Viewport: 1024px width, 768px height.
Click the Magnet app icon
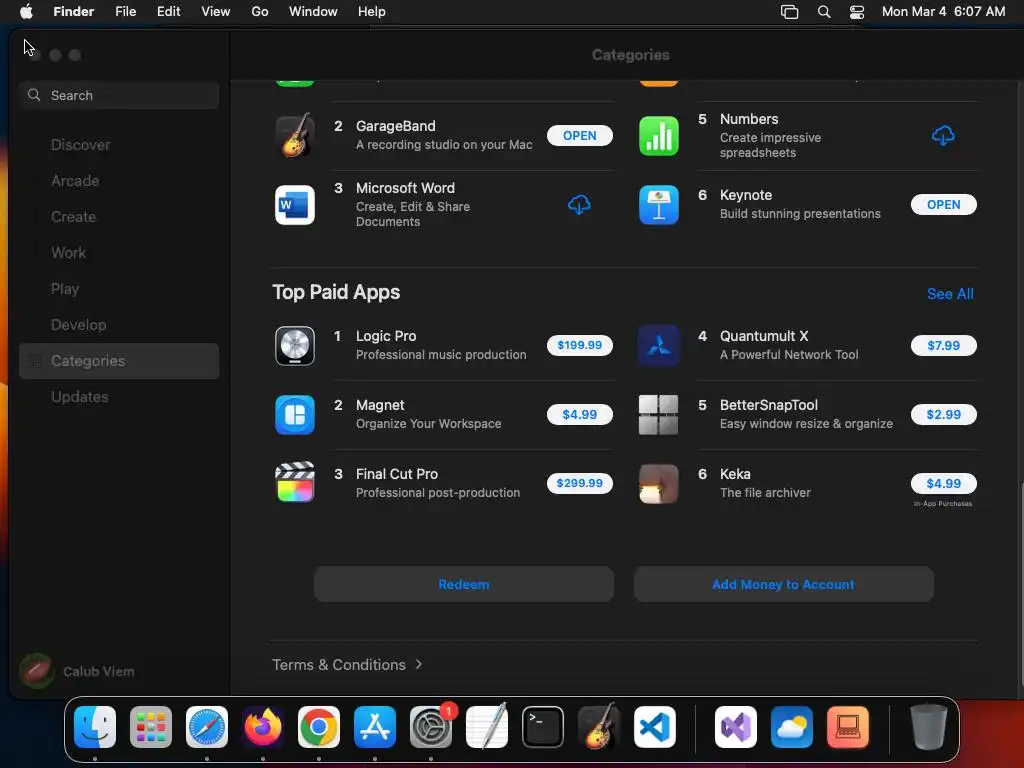295,415
